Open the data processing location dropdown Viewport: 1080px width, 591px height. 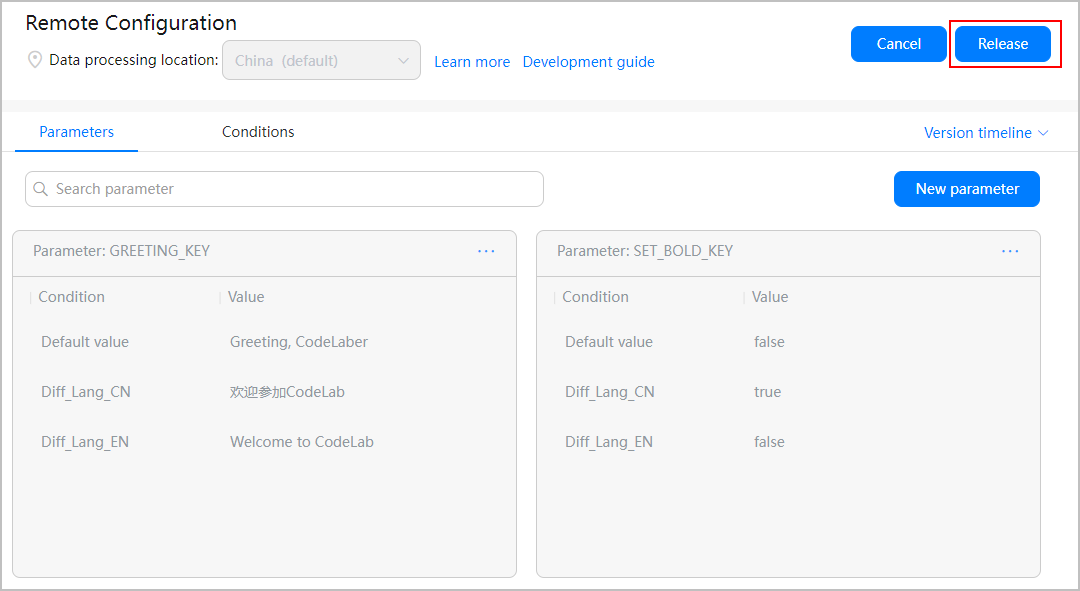click(x=321, y=60)
